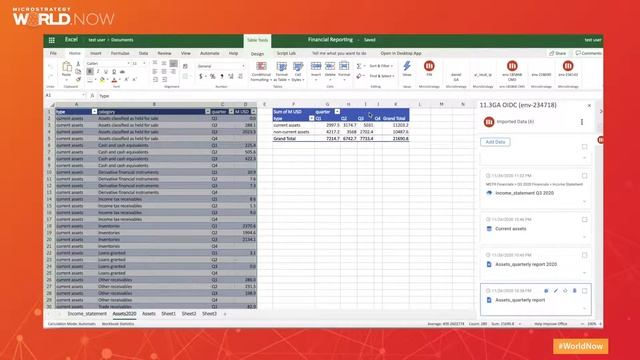This screenshot has height=360, width=640.
Task: Open the yellow fill color picker
Action: coord(102,80)
